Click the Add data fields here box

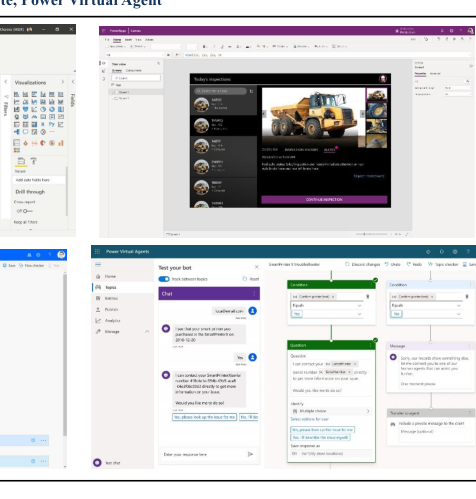(39, 180)
